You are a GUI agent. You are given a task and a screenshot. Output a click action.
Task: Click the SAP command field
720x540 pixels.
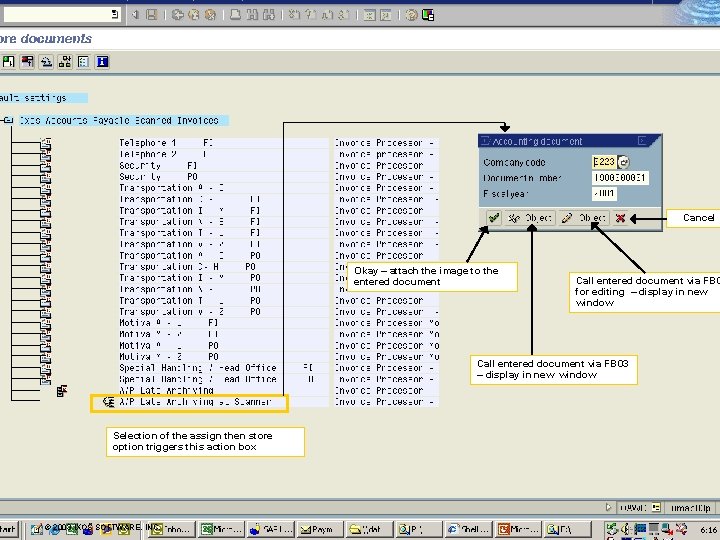[56, 15]
